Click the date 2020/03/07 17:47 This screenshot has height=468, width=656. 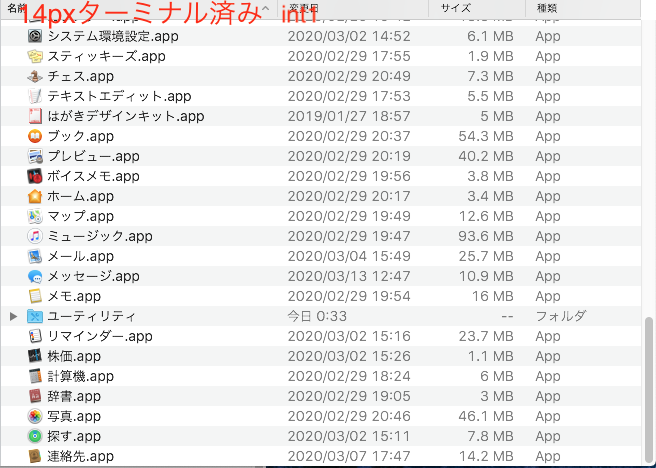pyautogui.click(x=349, y=456)
